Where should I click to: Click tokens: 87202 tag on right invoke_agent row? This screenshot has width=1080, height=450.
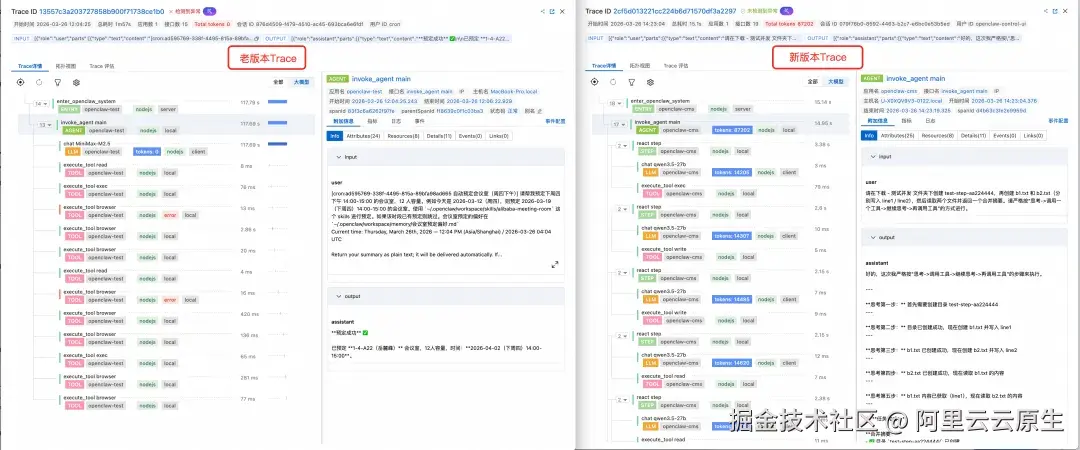733,130
